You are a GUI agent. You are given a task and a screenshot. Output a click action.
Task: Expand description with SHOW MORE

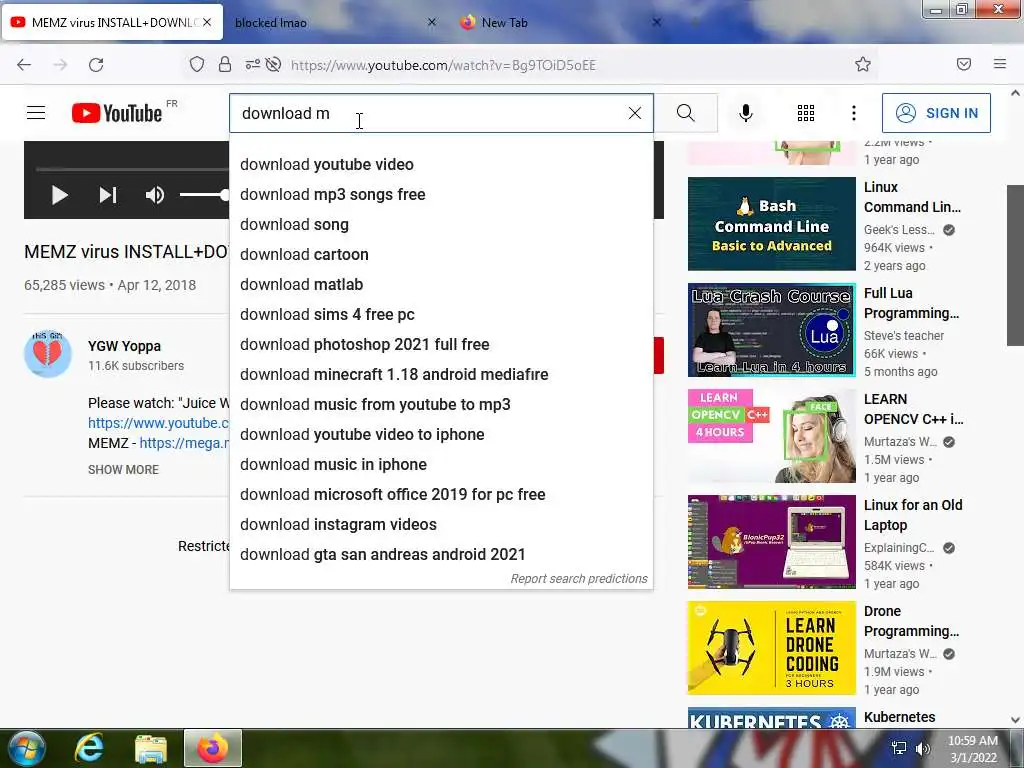[x=123, y=470]
